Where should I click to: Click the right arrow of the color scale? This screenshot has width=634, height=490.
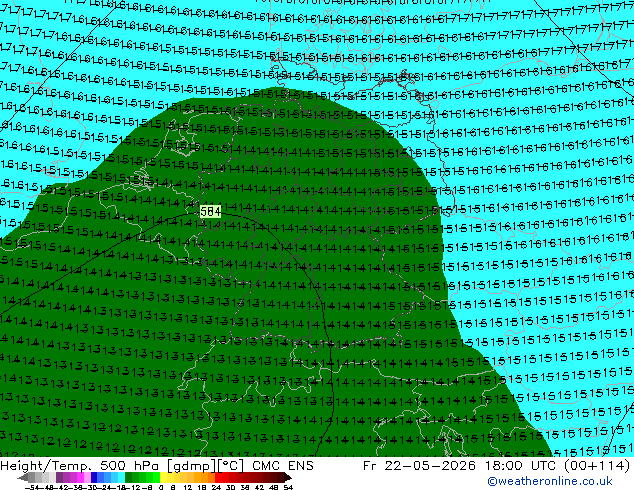tap(288, 477)
